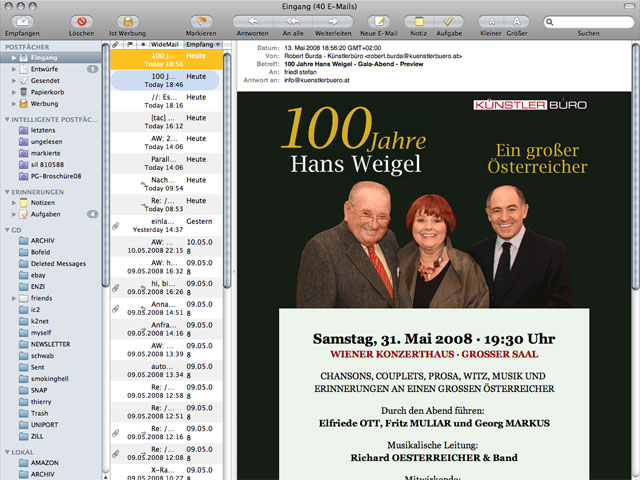Create a task with Aufgabe icon

coord(449,21)
